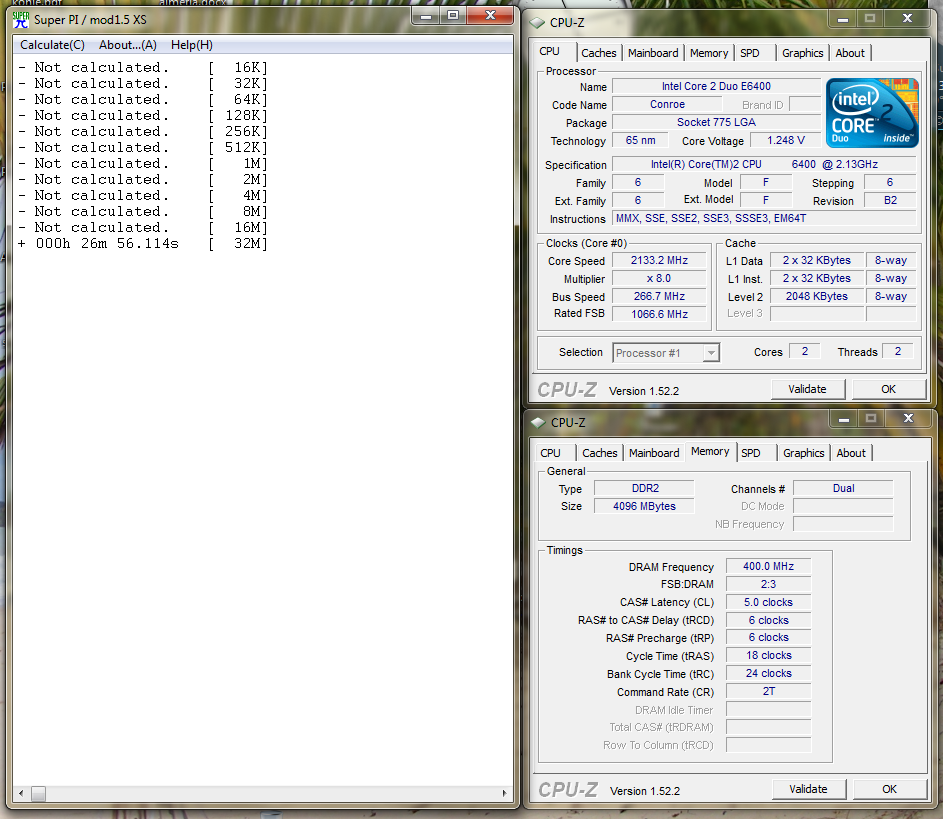Image resolution: width=943 pixels, height=819 pixels.
Task: Click the Intel Core 2 Duo logo
Action: (x=872, y=113)
